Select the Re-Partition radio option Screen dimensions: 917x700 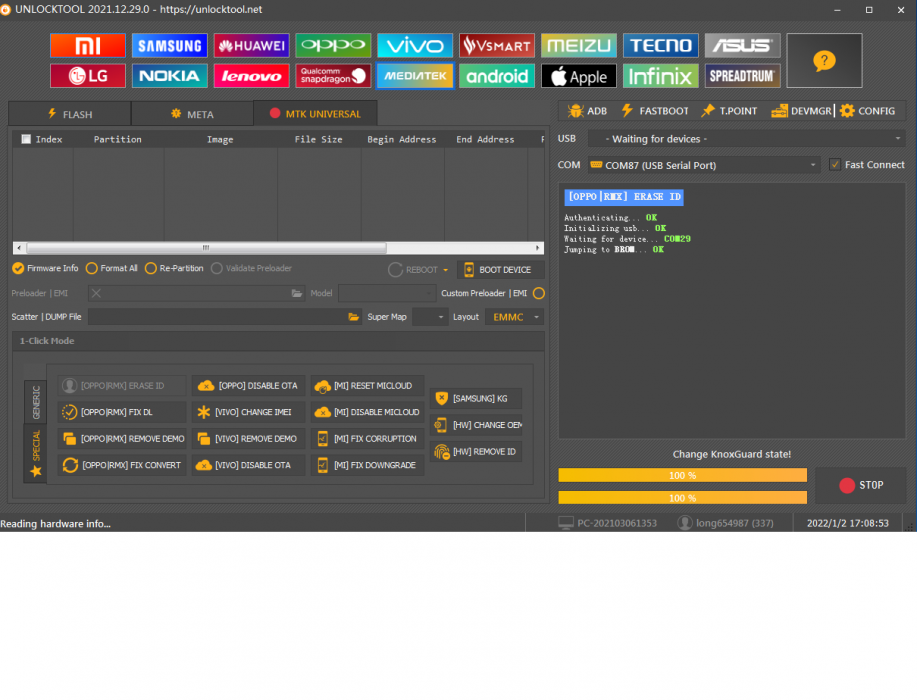coord(174,268)
